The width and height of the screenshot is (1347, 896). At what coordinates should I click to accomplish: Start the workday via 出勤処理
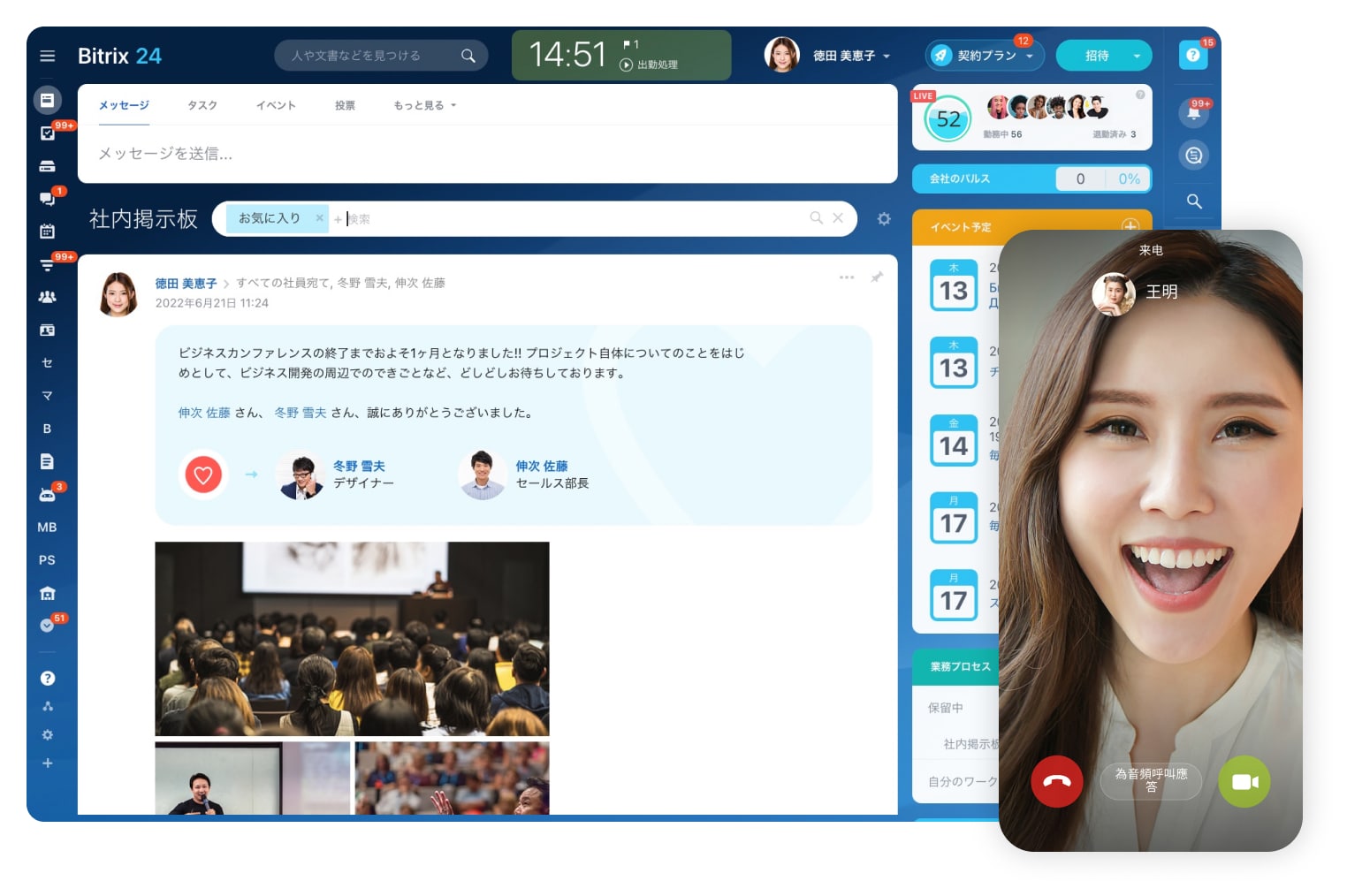(x=650, y=65)
